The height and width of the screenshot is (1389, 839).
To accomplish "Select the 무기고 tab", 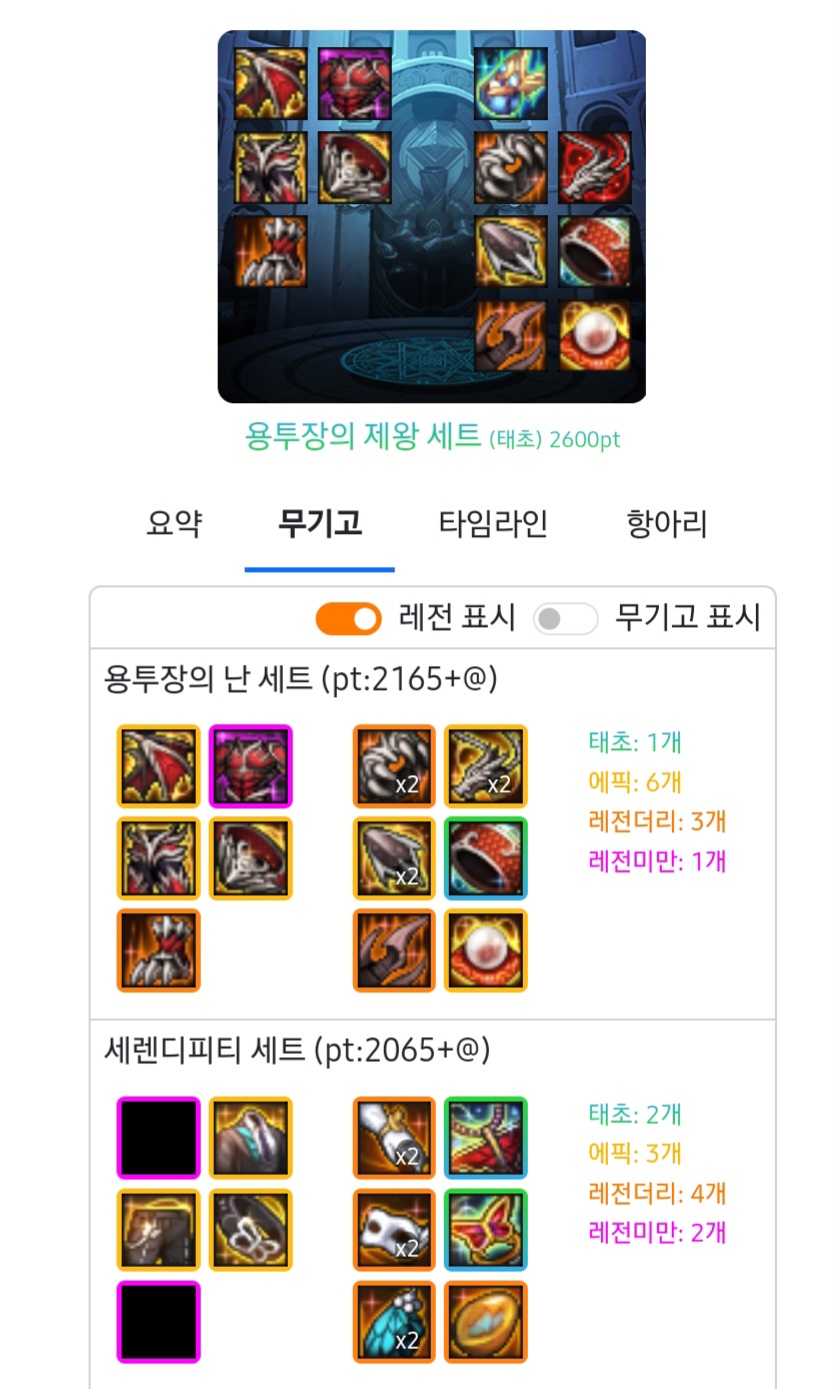I will pyautogui.click(x=320, y=523).
